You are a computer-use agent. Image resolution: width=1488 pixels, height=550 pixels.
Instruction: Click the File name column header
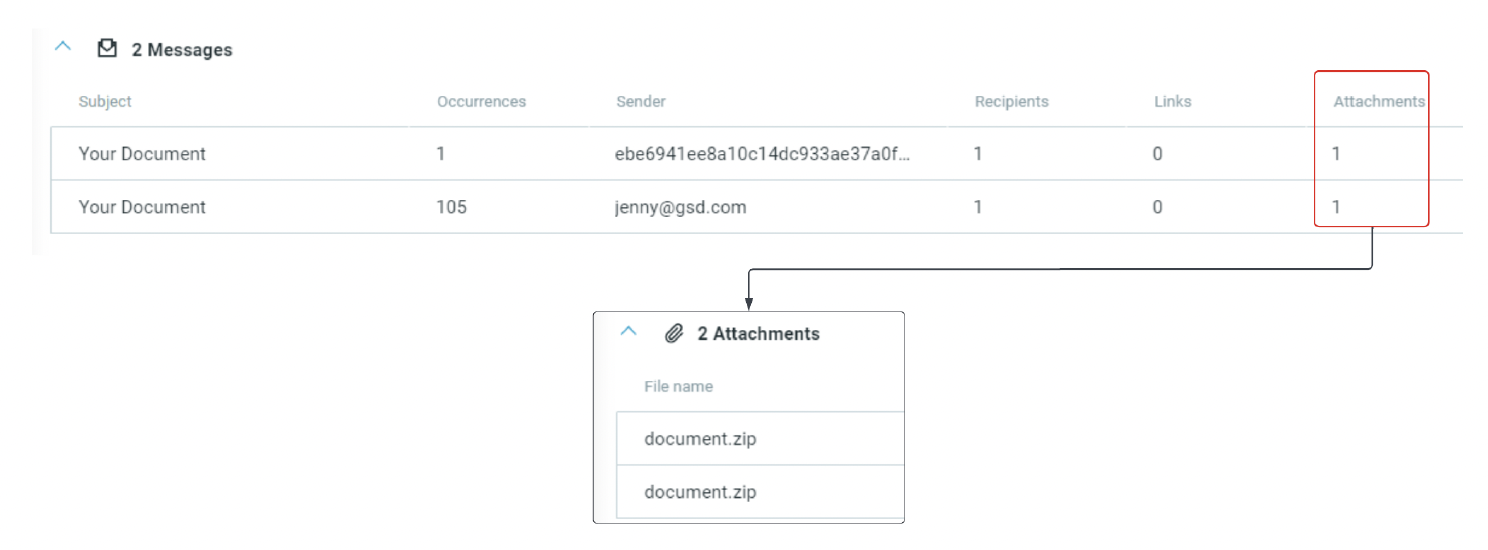pos(678,386)
